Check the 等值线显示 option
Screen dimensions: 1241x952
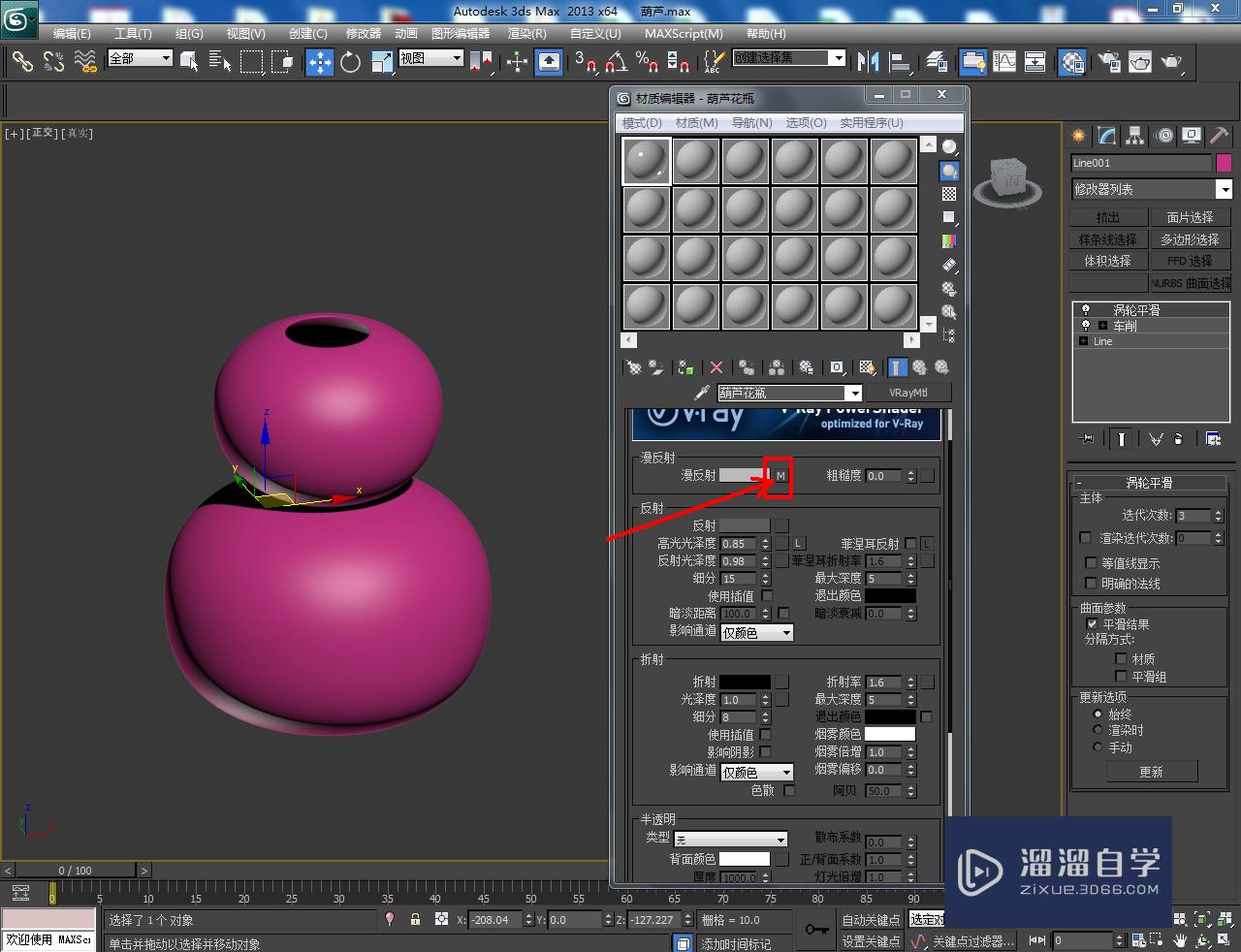[x=1091, y=562]
